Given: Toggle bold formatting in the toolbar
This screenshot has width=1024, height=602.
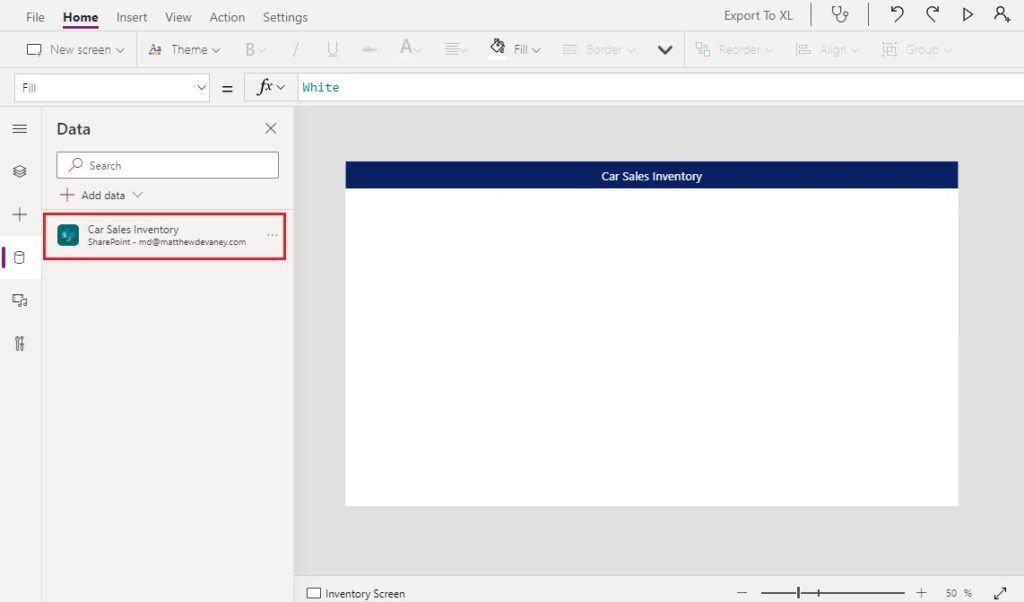Looking at the screenshot, I should pyautogui.click(x=253, y=48).
